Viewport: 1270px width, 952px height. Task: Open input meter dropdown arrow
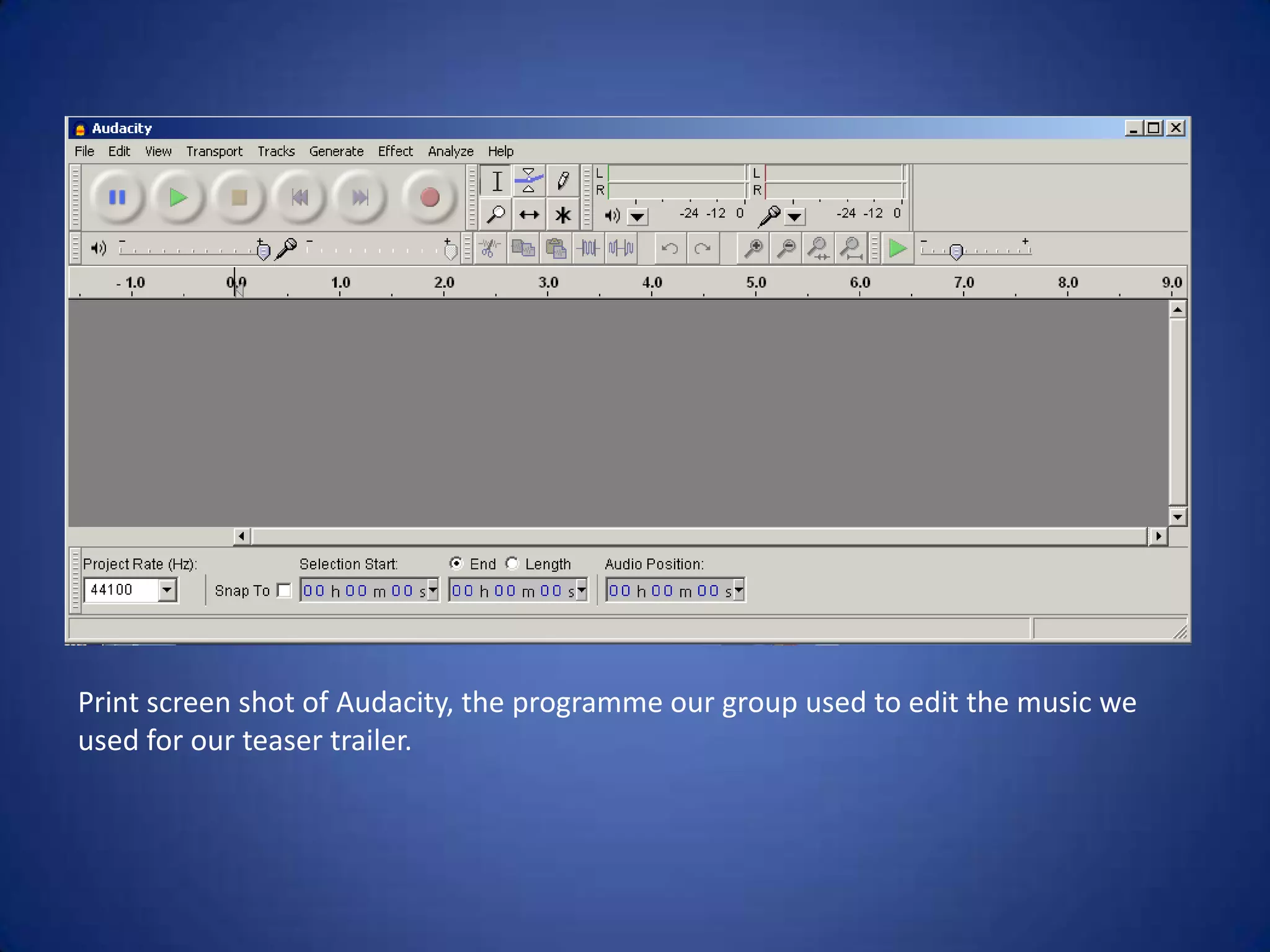pos(794,216)
